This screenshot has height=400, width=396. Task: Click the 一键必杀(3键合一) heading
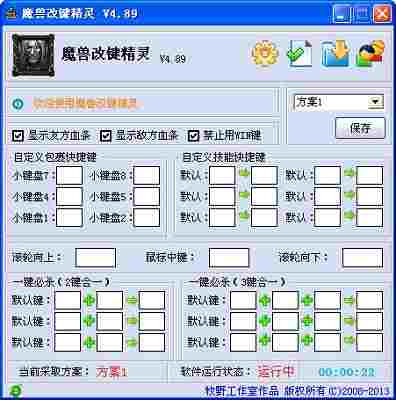pyautogui.click(x=237, y=282)
